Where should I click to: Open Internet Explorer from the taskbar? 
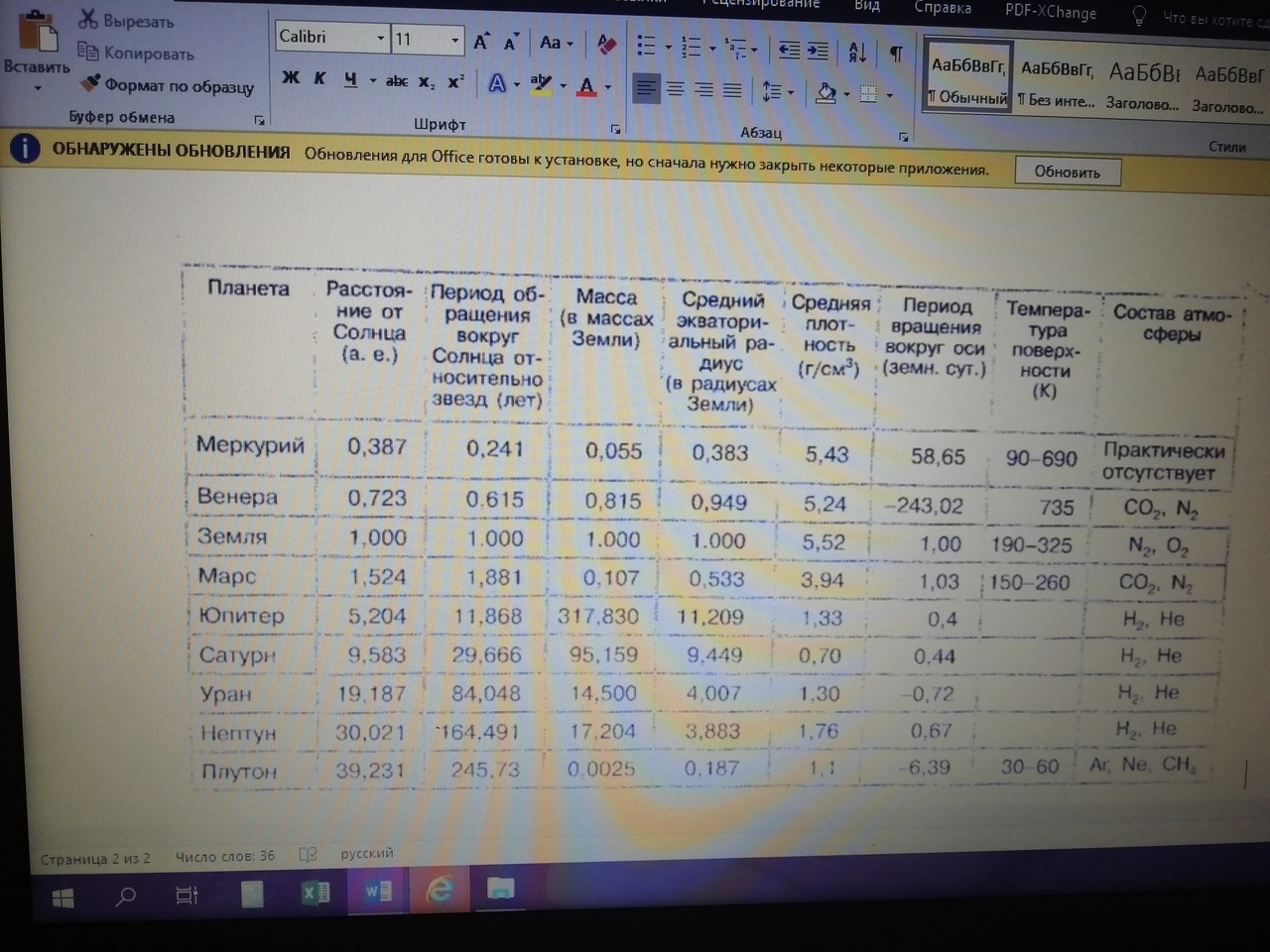tap(440, 890)
